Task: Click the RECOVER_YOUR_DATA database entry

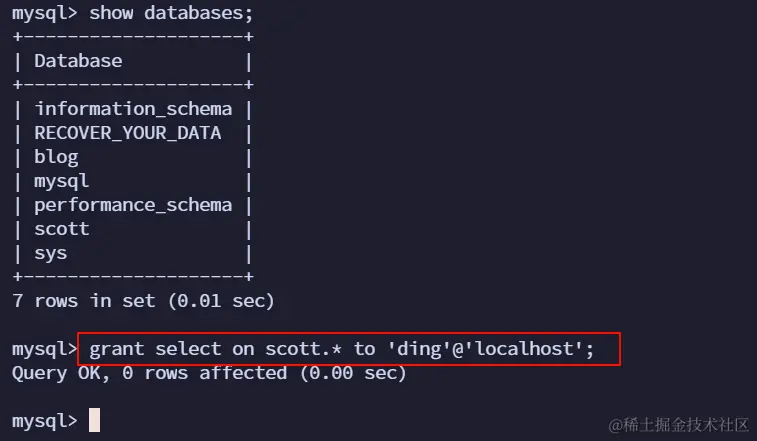Action: (x=128, y=133)
